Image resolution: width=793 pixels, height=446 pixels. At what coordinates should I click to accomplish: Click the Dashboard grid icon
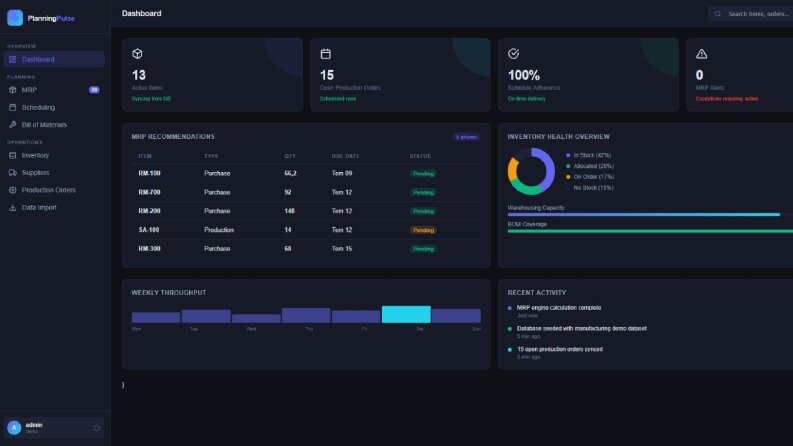13,59
